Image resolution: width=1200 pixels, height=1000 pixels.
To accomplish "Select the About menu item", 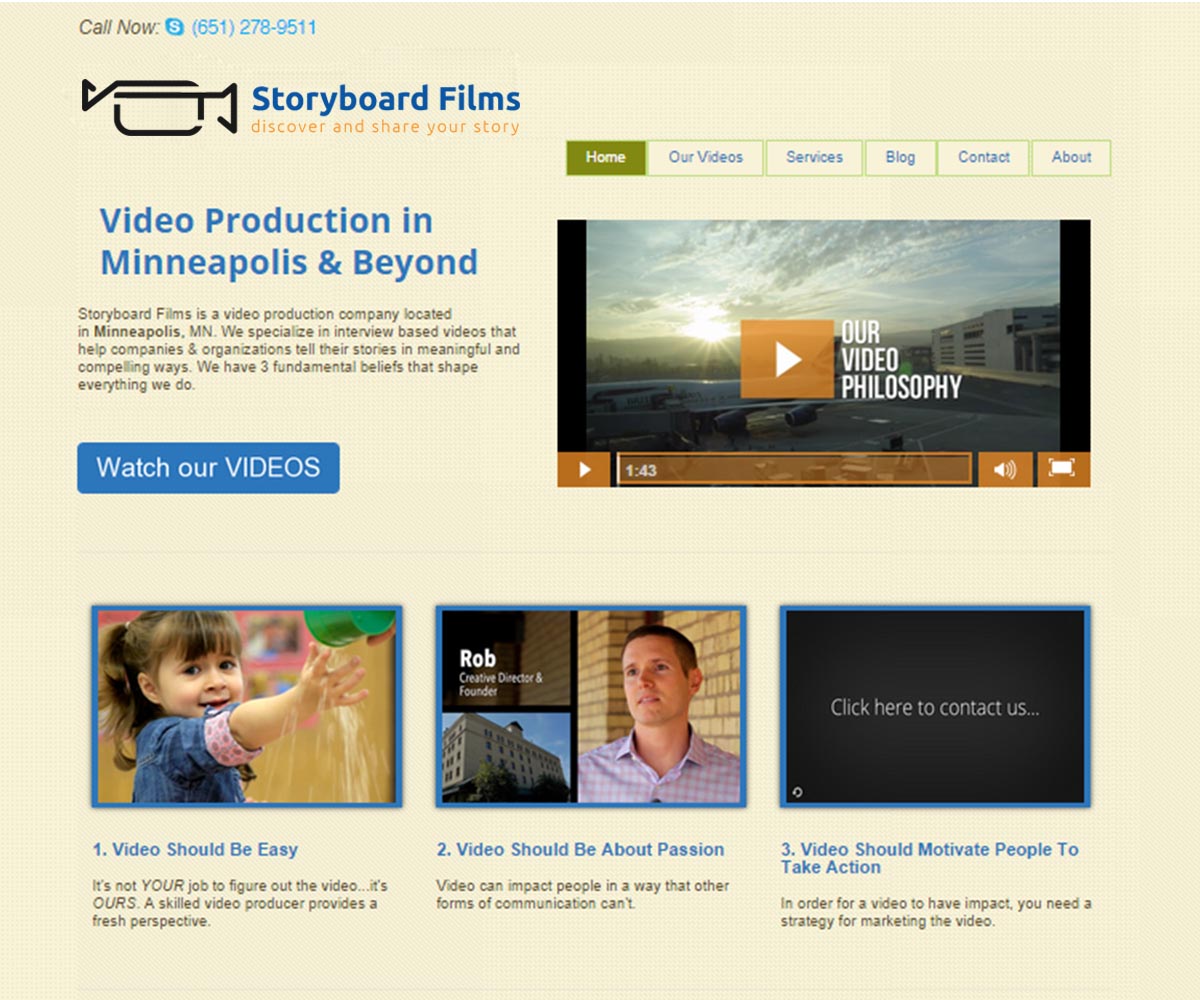I will [1071, 158].
